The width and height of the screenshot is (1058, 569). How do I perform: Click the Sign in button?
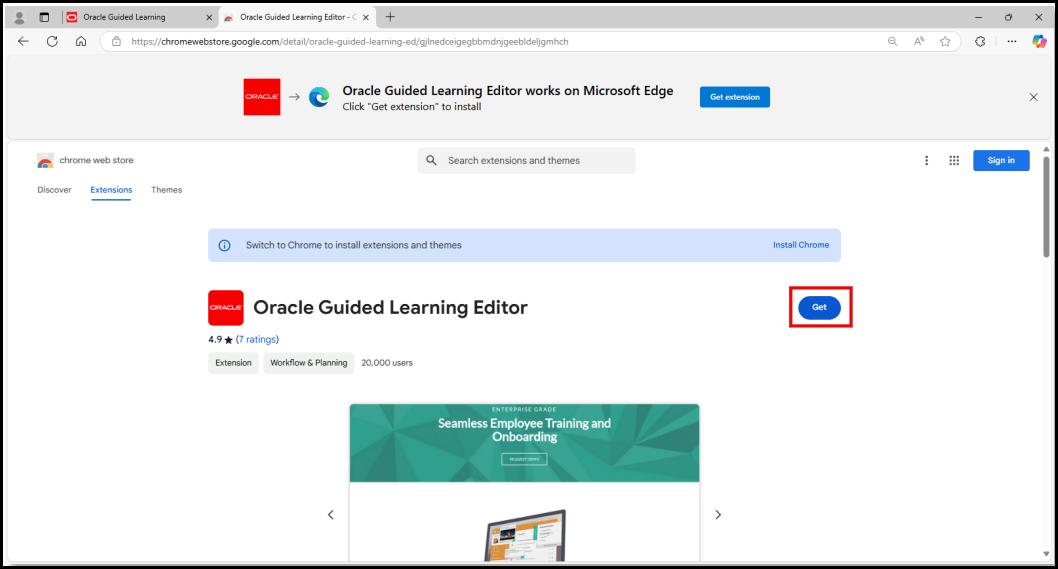[x=1001, y=161]
